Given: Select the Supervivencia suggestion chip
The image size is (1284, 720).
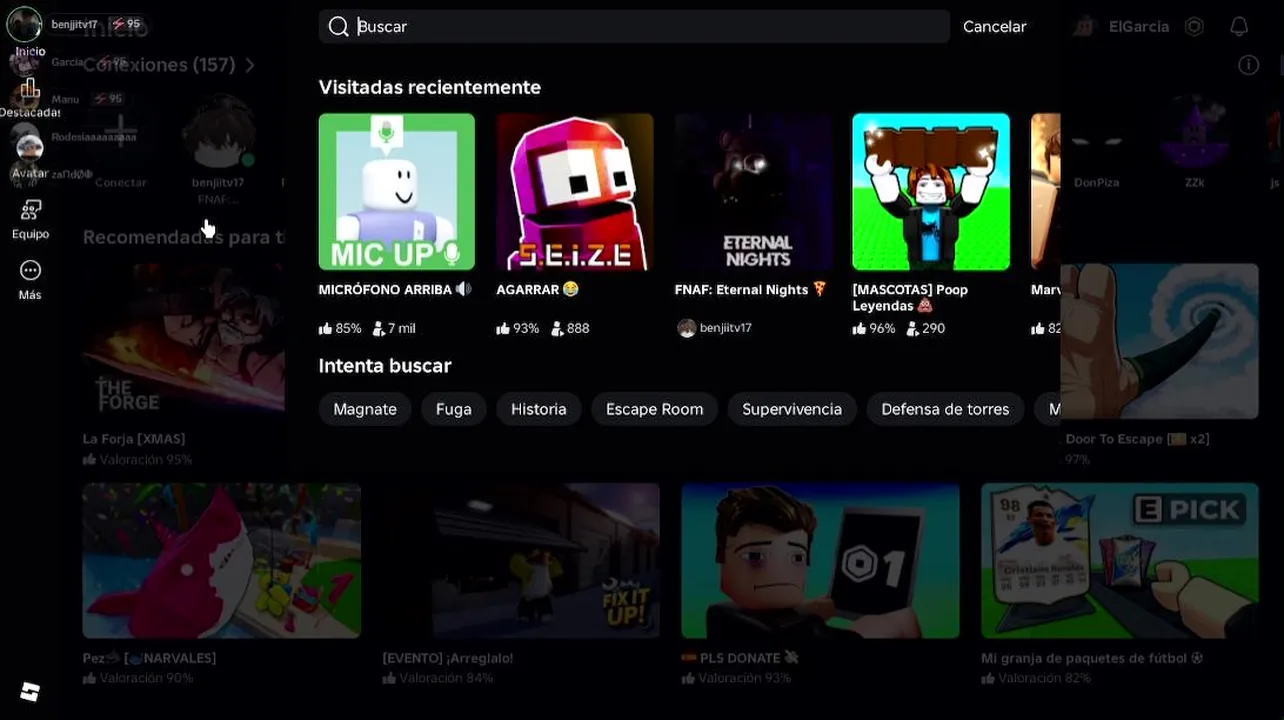Looking at the screenshot, I should click(x=792, y=409).
